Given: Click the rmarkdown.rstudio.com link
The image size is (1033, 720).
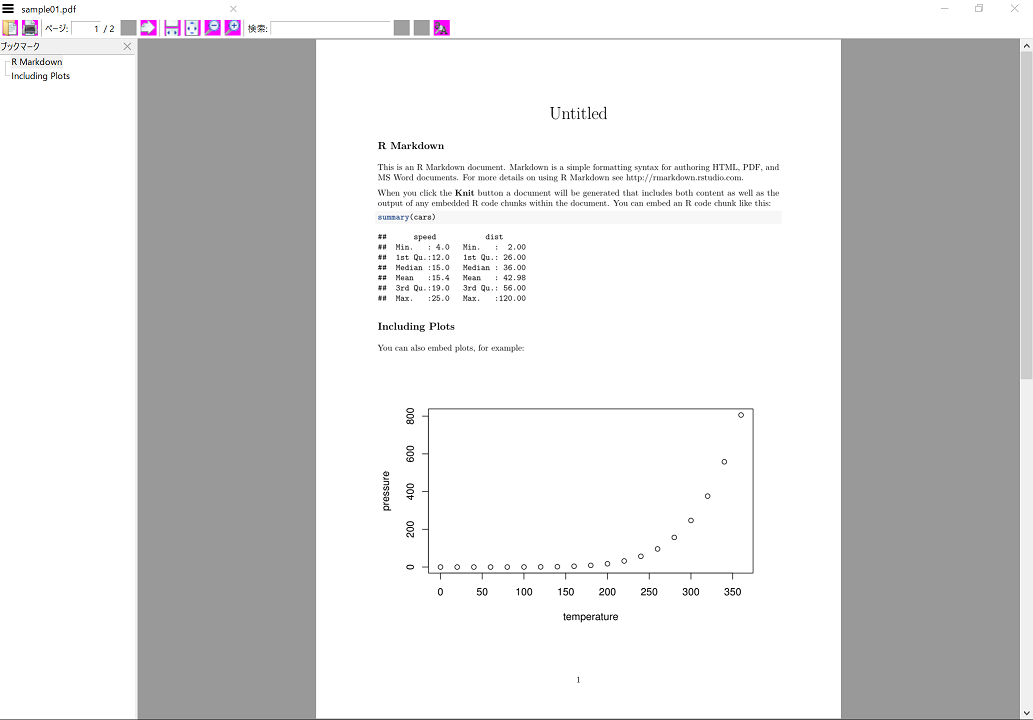Looking at the screenshot, I should [x=684, y=177].
